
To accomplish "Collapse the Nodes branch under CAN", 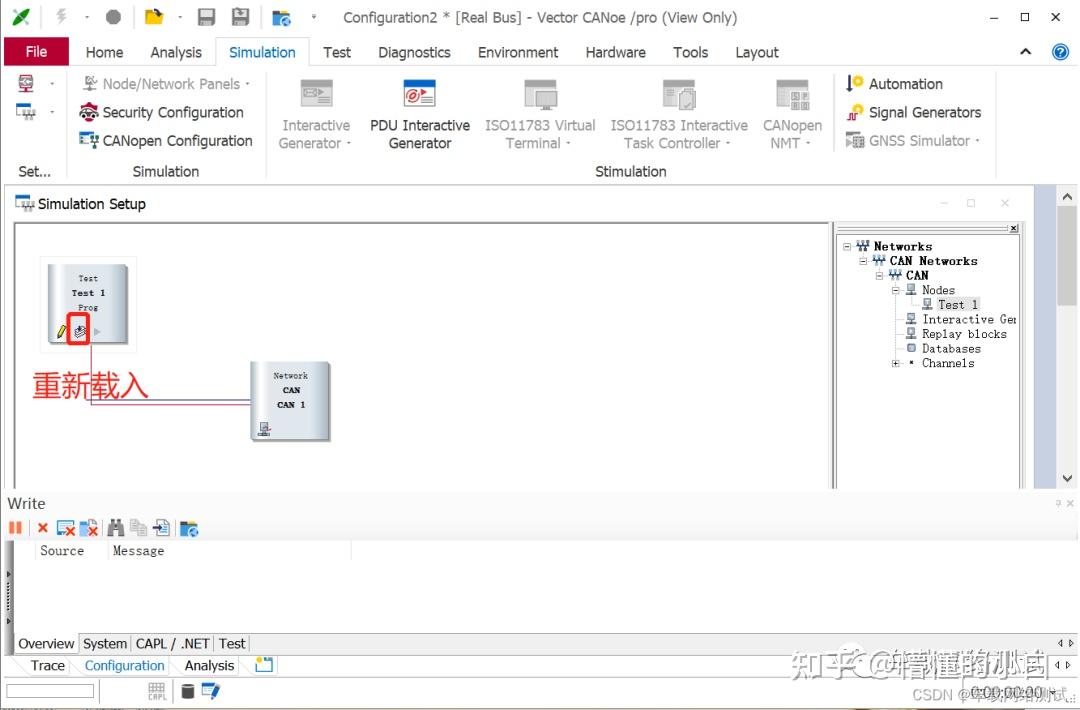I will pos(896,290).
